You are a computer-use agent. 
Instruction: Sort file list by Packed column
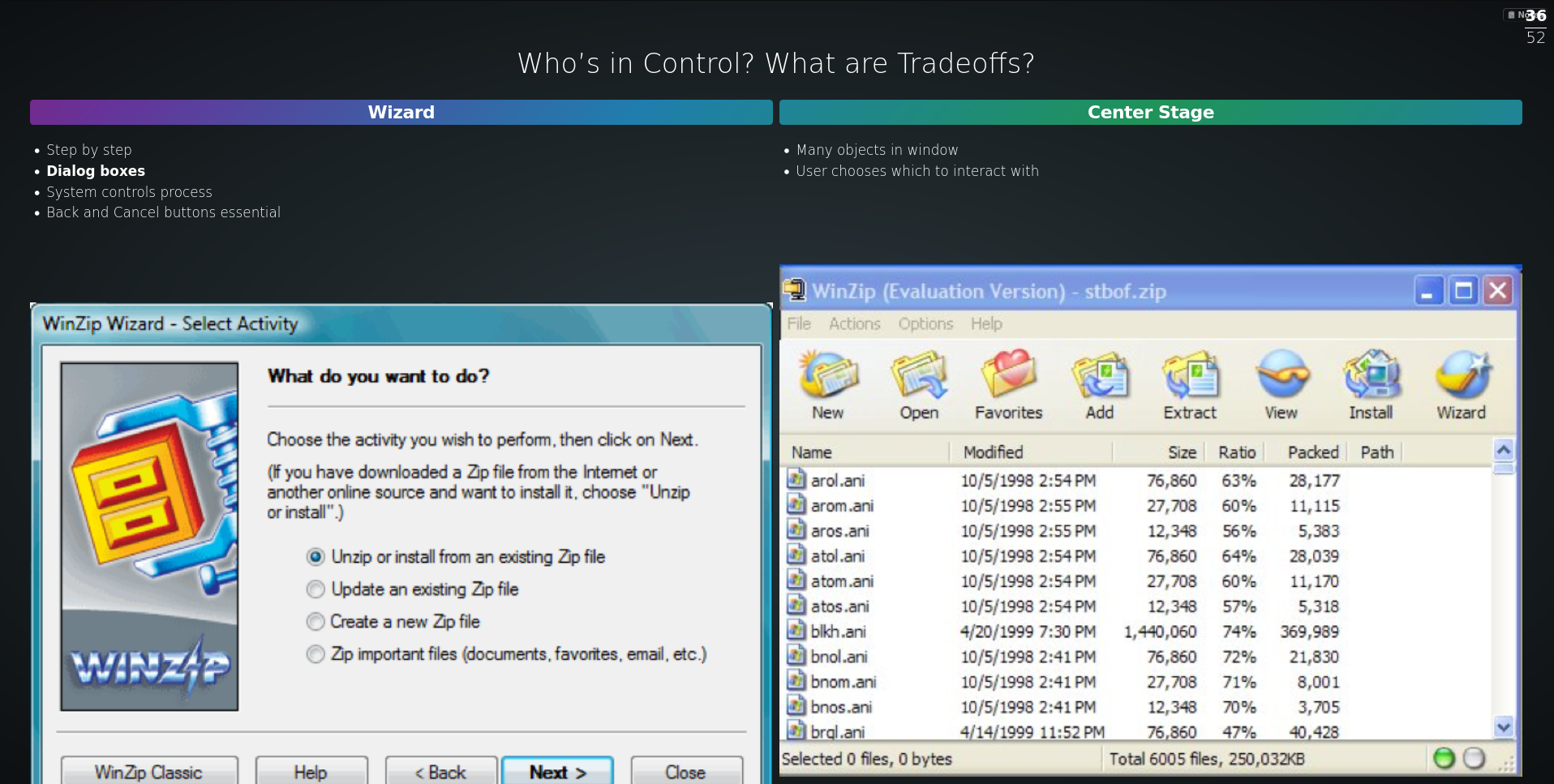click(1307, 452)
